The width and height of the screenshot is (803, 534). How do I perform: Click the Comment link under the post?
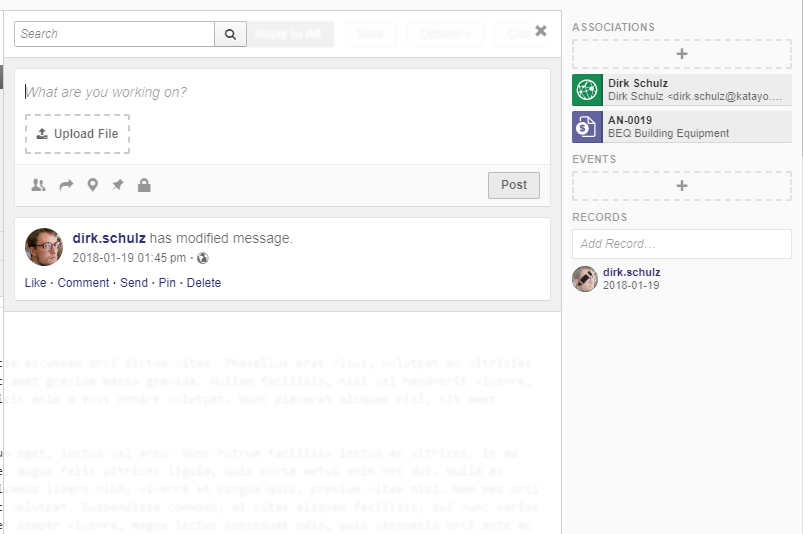pyautogui.click(x=83, y=283)
